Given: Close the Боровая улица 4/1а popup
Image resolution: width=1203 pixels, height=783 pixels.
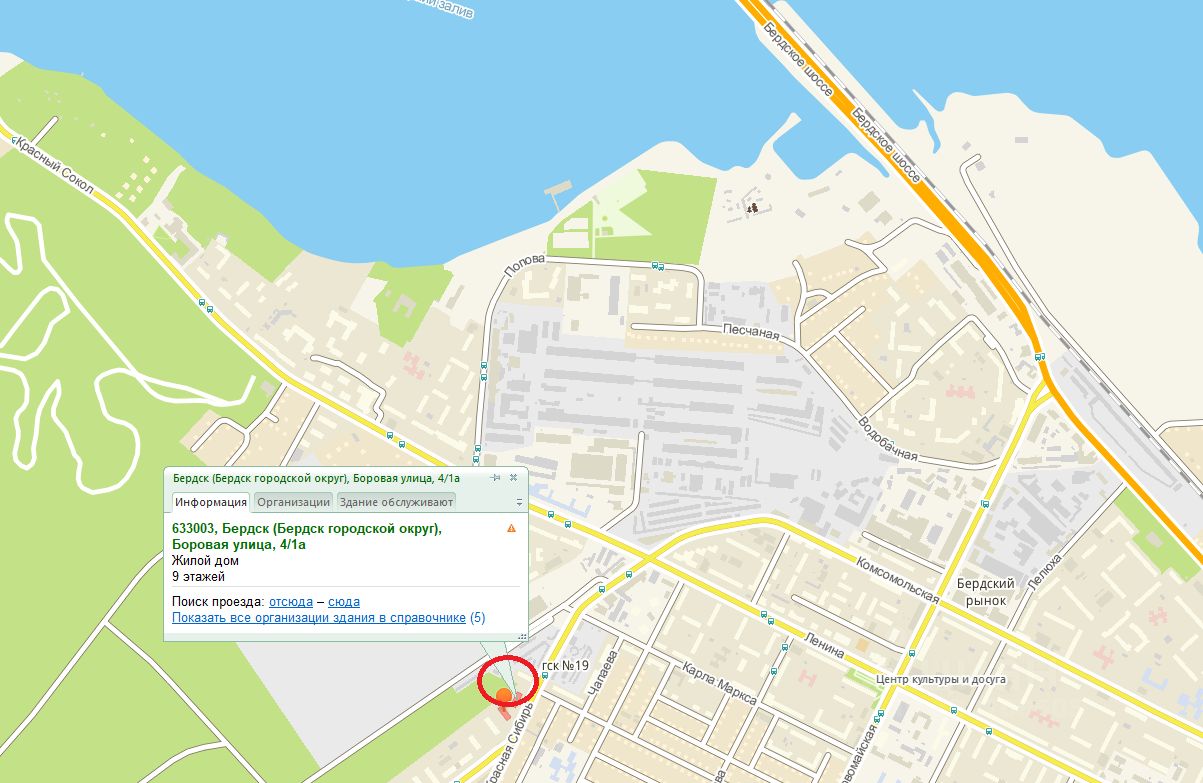Looking at the screenshot, I should click(513, 478).
